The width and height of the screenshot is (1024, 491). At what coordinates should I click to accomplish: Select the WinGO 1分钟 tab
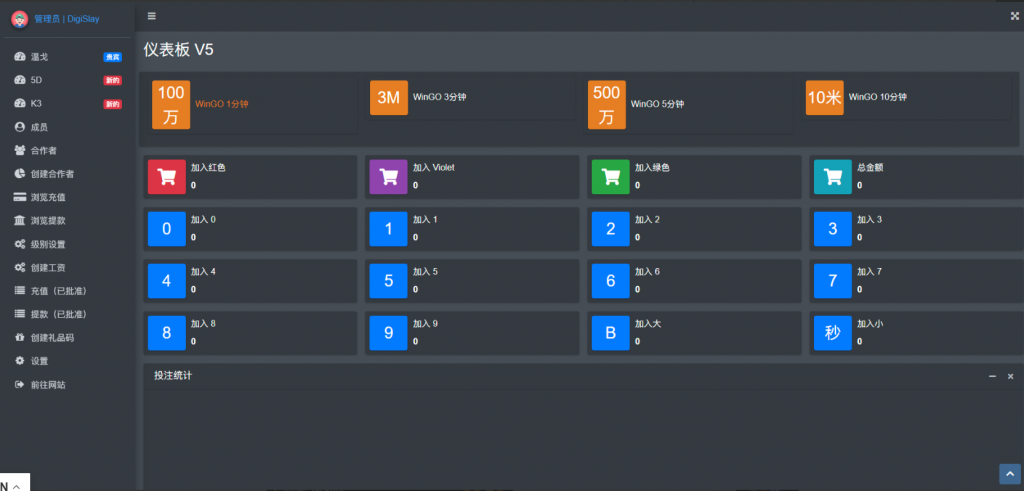[x=221, y=103]
